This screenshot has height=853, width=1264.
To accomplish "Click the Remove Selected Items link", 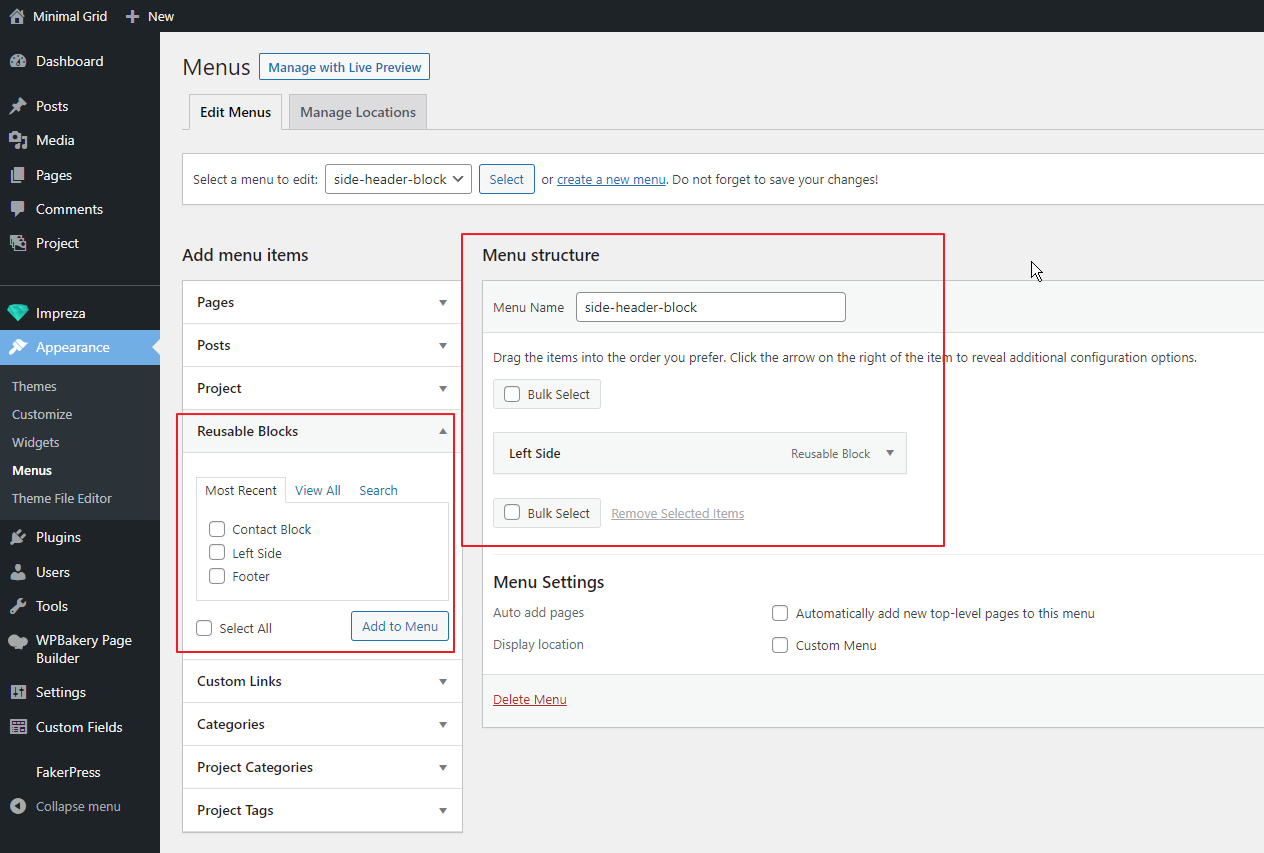I will [x=678, y=513].
